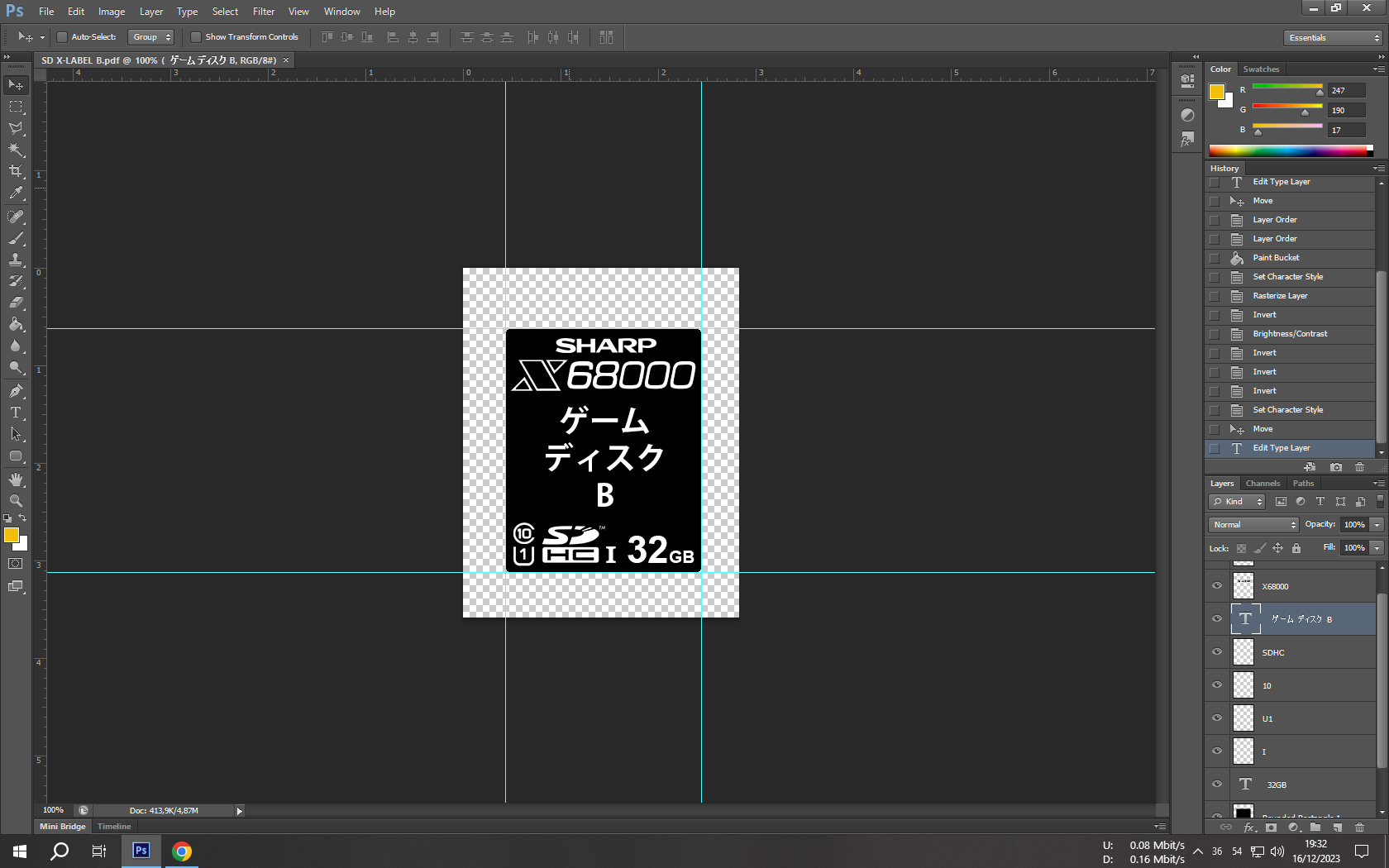Open the status bar info arrow menu
This screenshot has width=1389, height=868.
click(240, 811)
